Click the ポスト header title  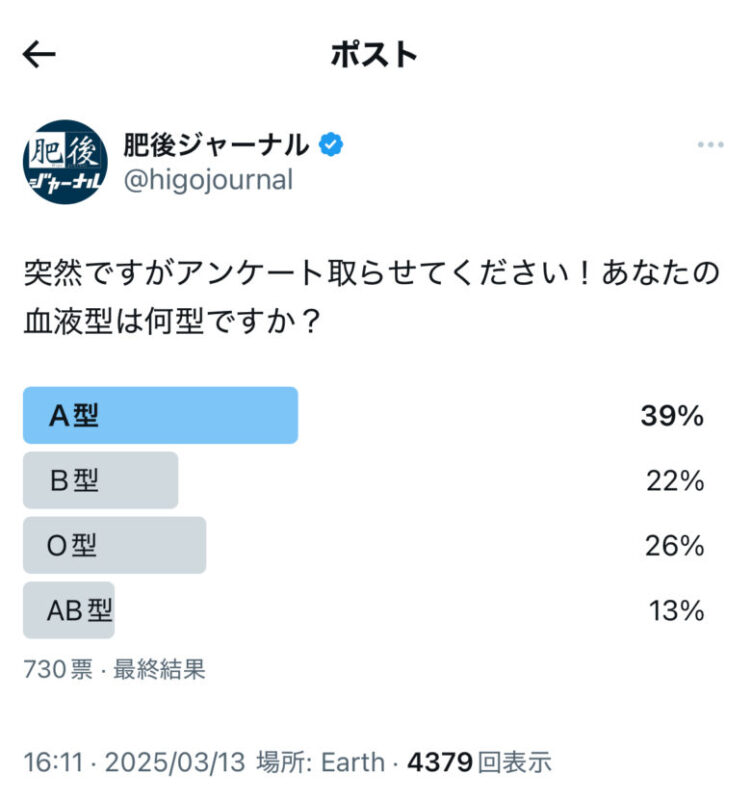click(x=374, y=54)
